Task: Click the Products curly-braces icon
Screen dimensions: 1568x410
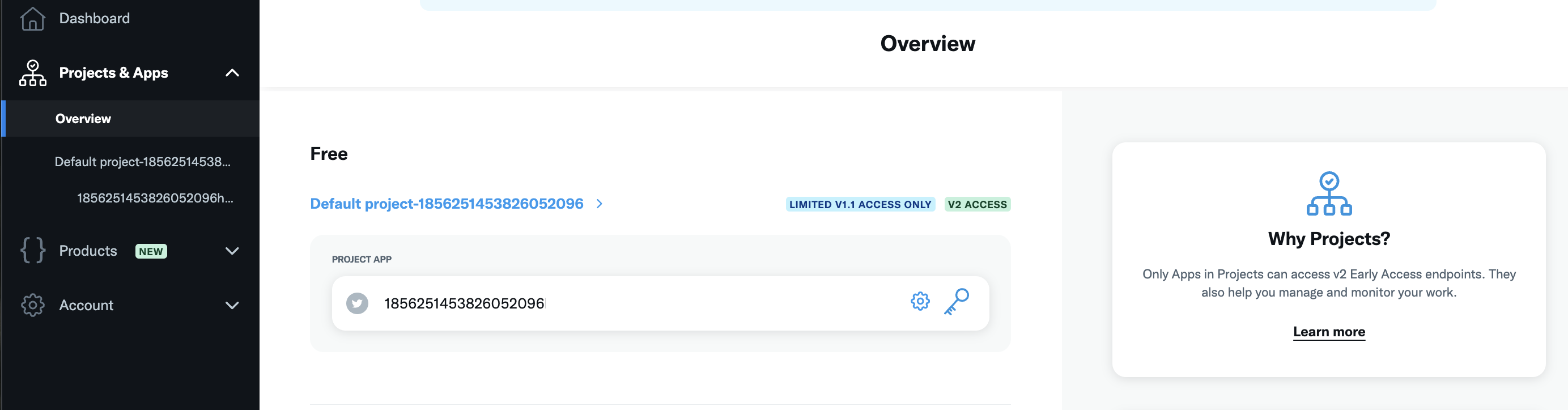Action: click(32, 251)
